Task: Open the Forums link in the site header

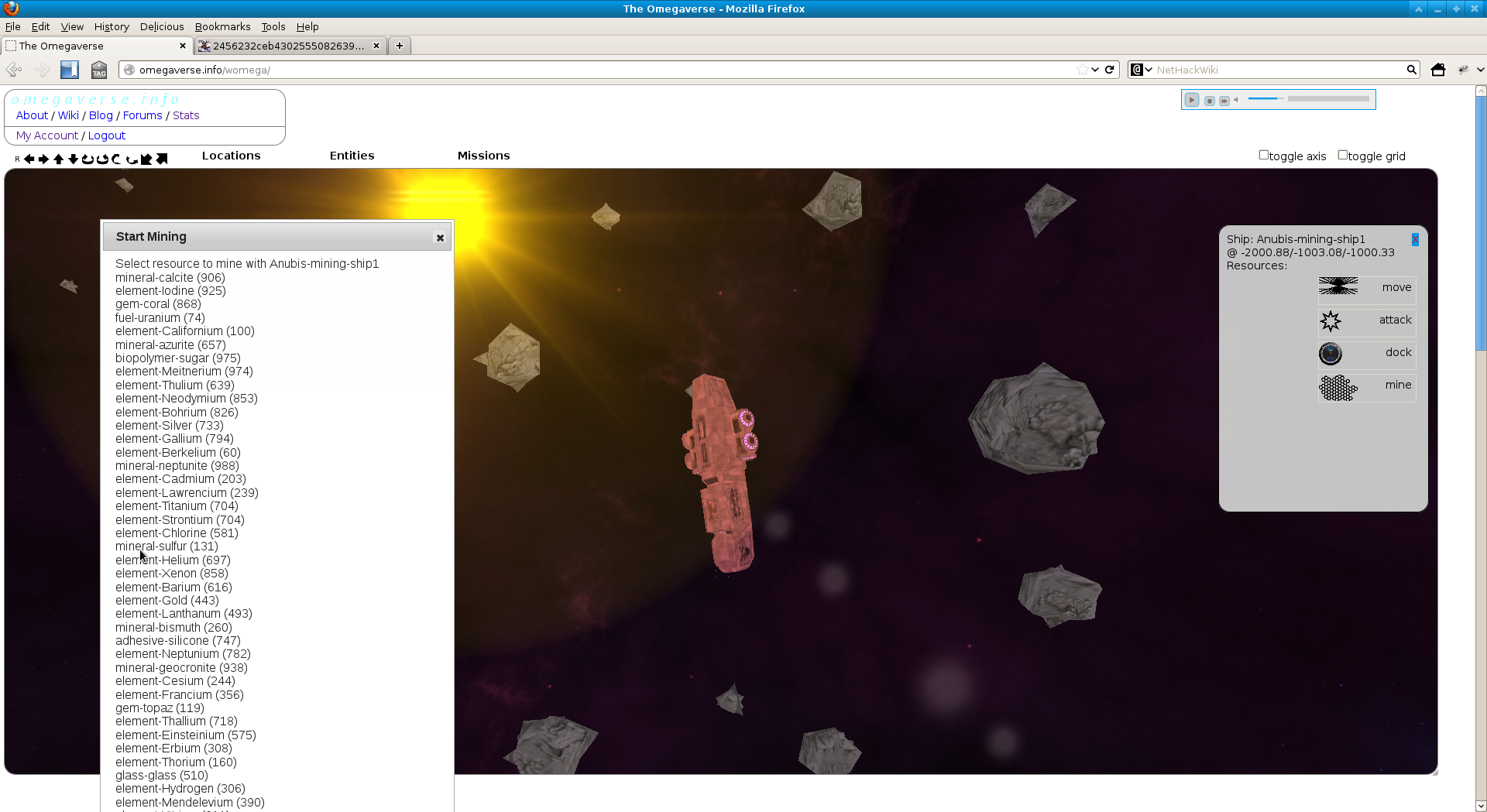Action: 142,115
